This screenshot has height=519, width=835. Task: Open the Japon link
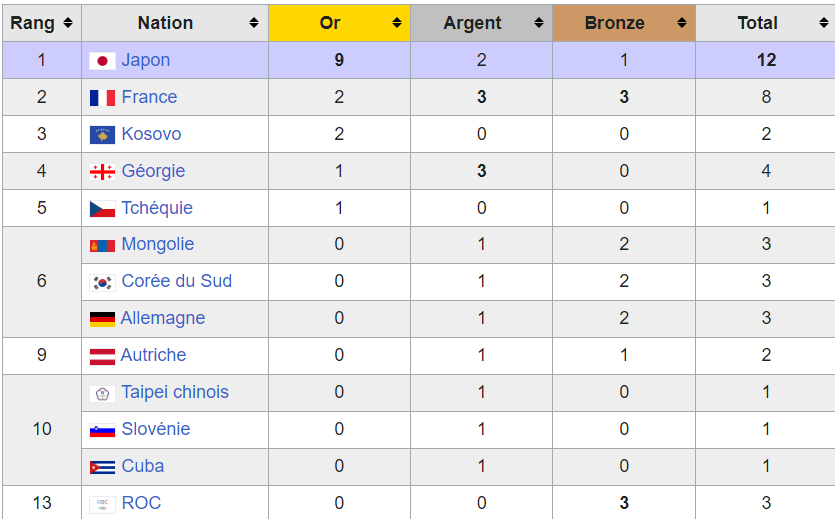click(146, 60)
